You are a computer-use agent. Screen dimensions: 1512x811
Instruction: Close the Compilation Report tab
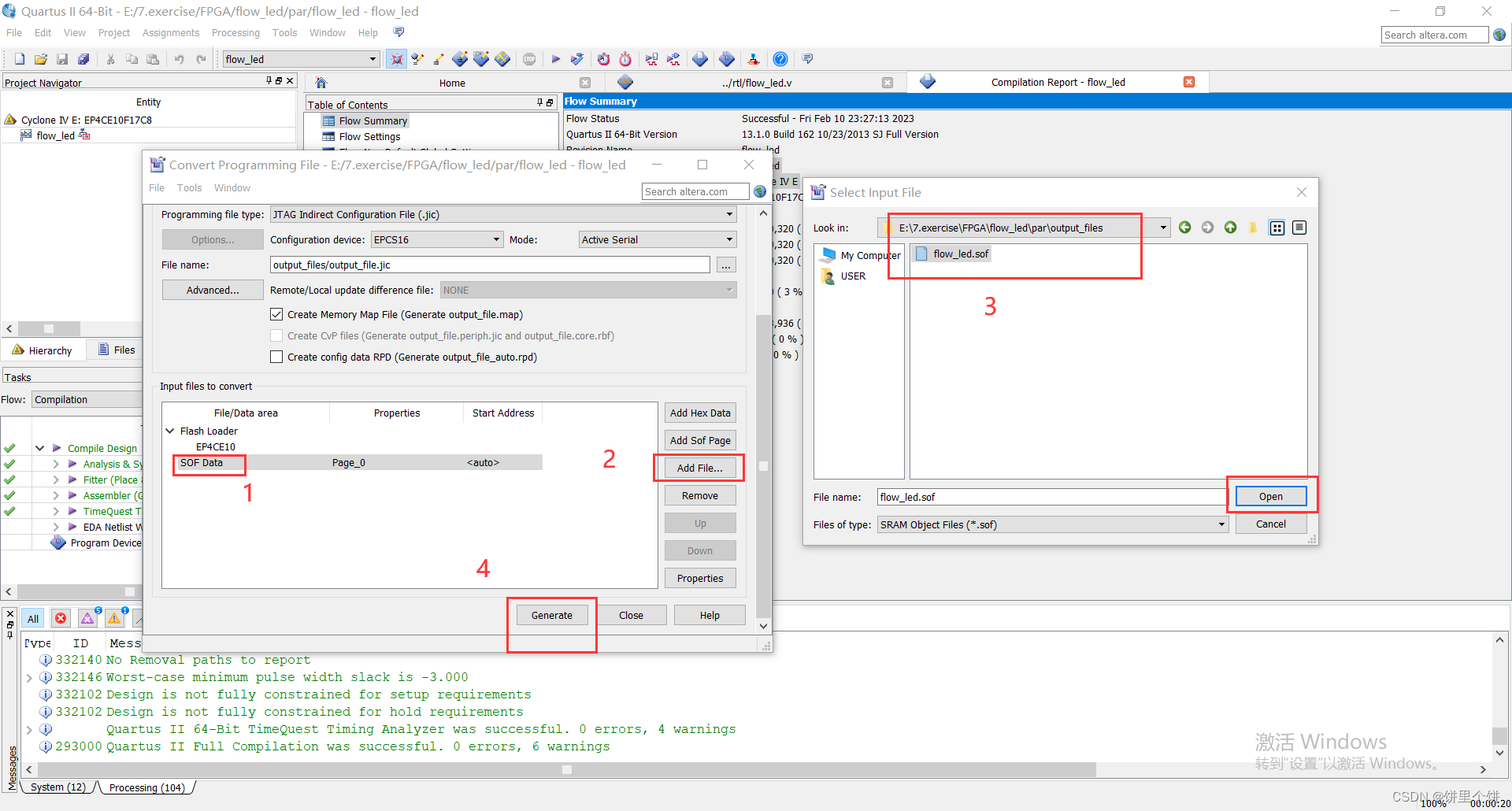click(x=1189, y=82)
